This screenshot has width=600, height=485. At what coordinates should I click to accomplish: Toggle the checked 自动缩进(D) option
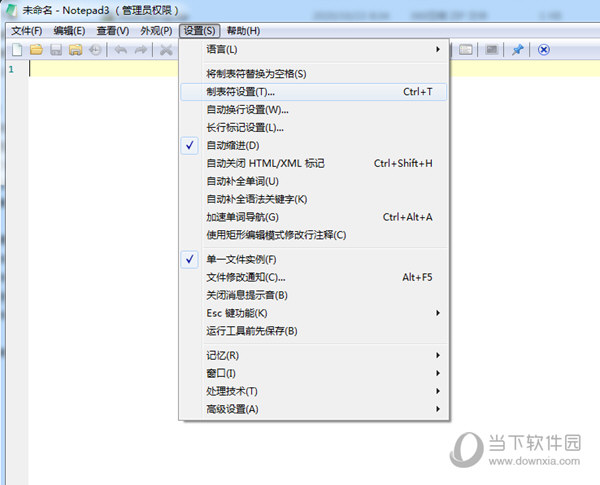click(314, 145)
